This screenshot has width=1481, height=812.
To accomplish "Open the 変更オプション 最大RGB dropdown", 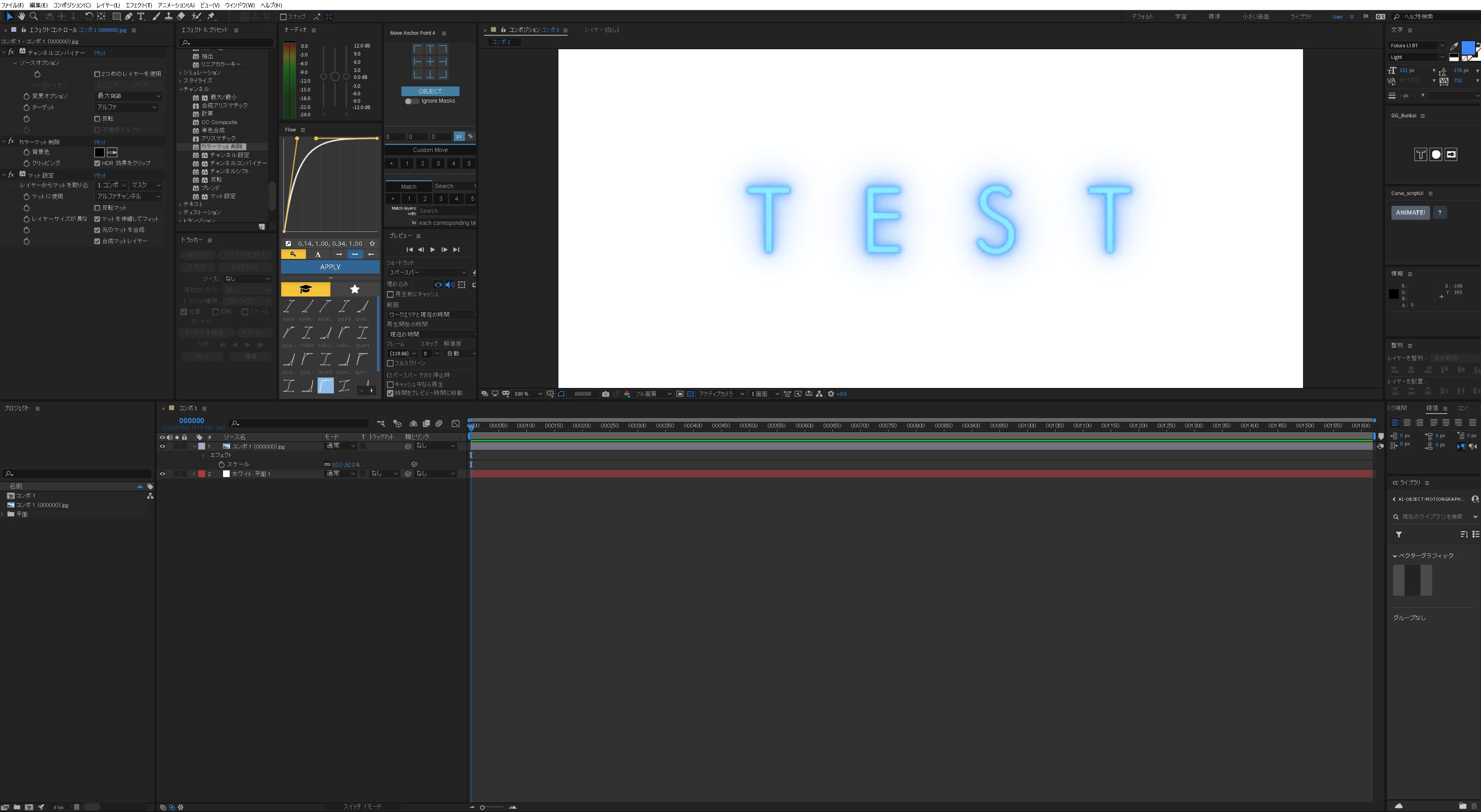I will coord(128,96).
